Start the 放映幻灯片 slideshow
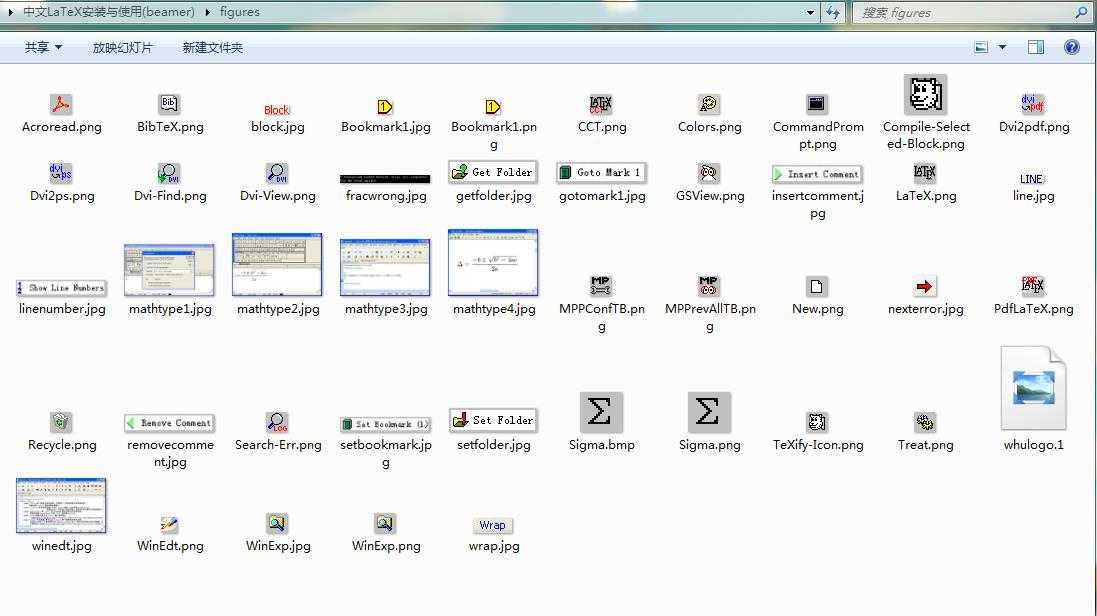This screenshot has width=1097, height=616. click(122, 48)
